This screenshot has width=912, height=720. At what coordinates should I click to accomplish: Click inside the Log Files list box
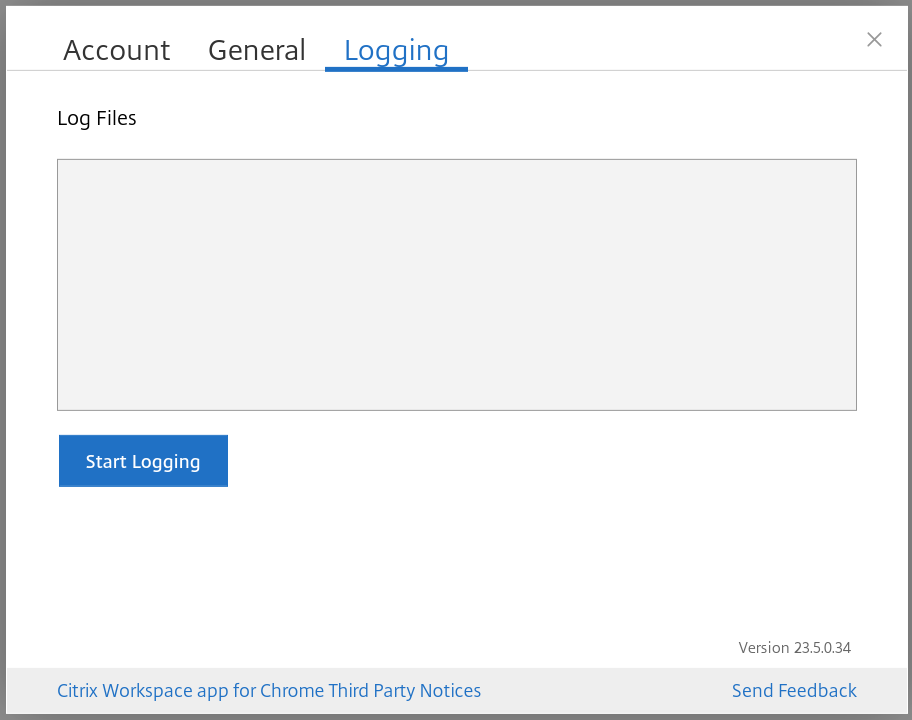(456, 284)
